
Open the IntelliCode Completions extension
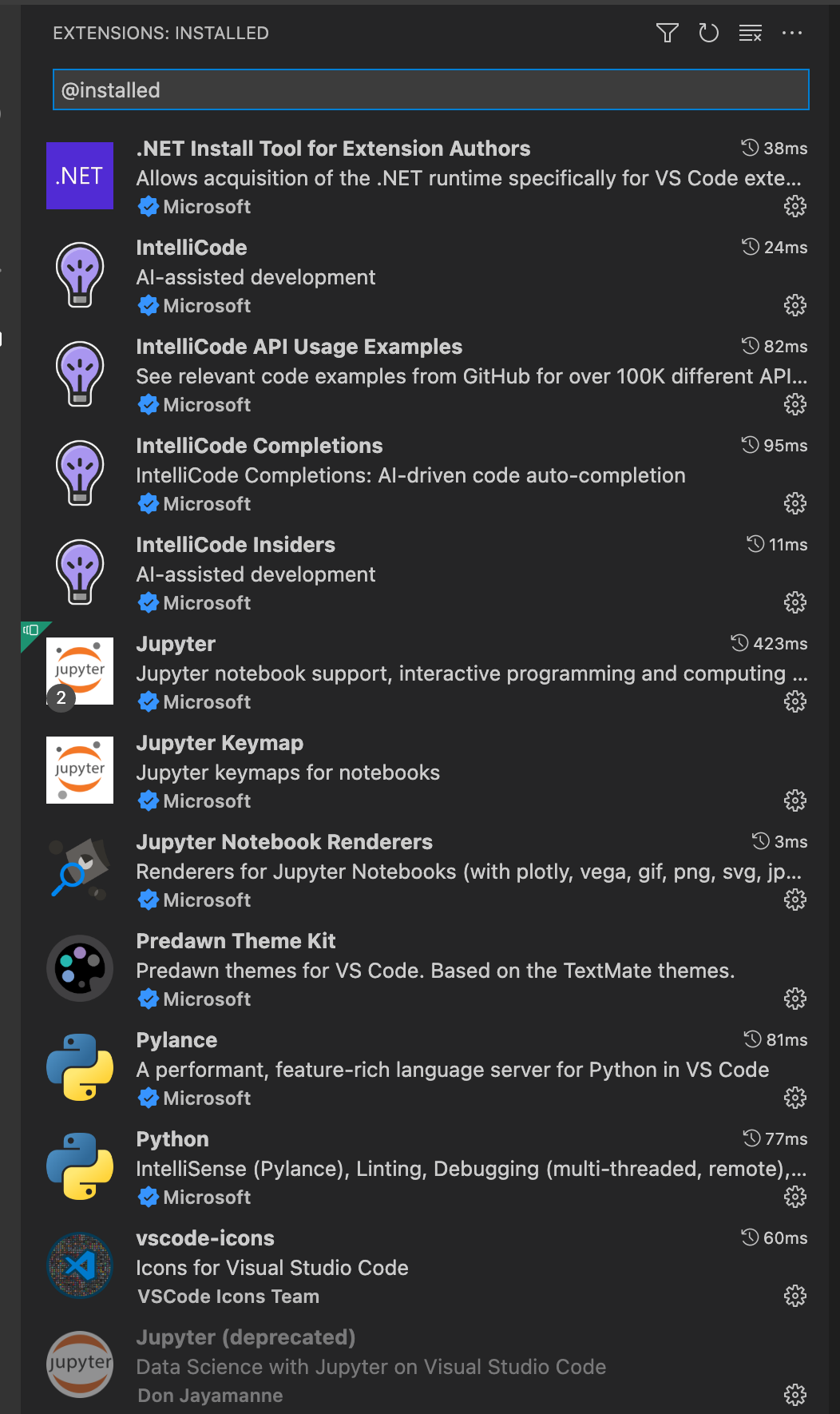coord(260,445)
